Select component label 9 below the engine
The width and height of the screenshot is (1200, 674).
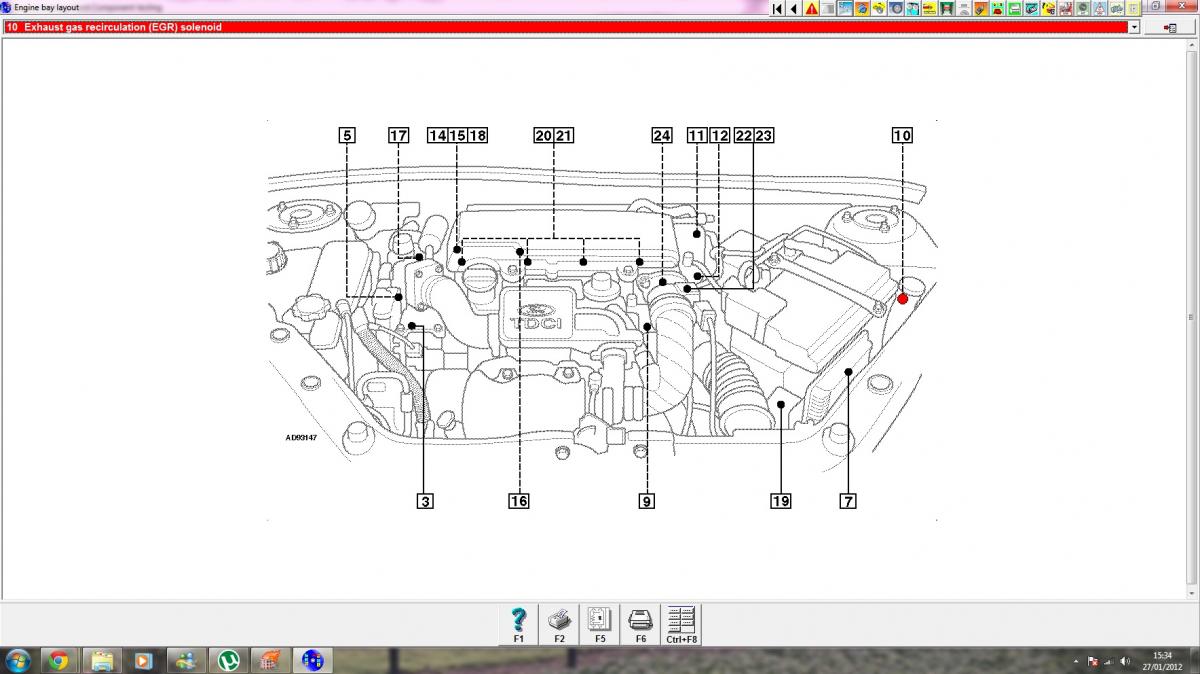647,501
